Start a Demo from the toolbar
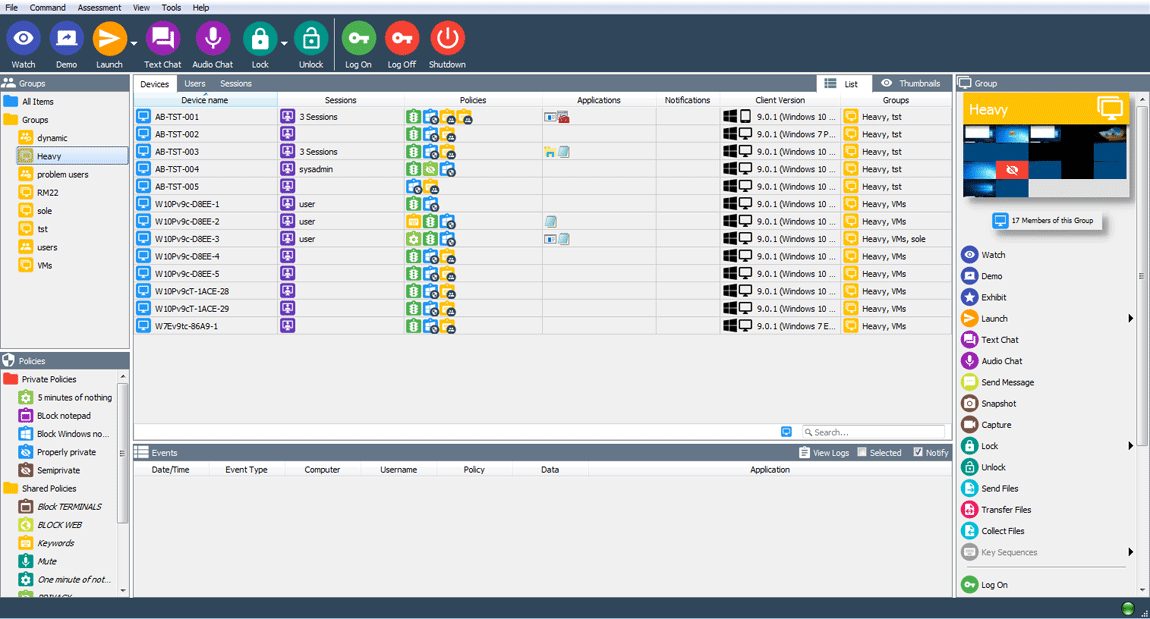Screen dimensions: 1150x619 (66, 39)
